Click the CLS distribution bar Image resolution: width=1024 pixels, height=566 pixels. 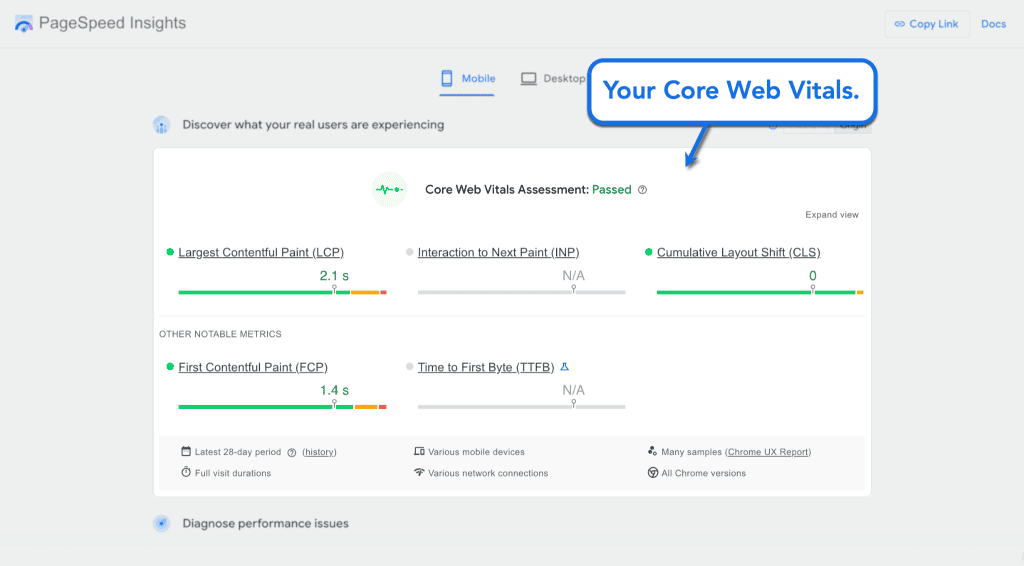click(760, 292)
